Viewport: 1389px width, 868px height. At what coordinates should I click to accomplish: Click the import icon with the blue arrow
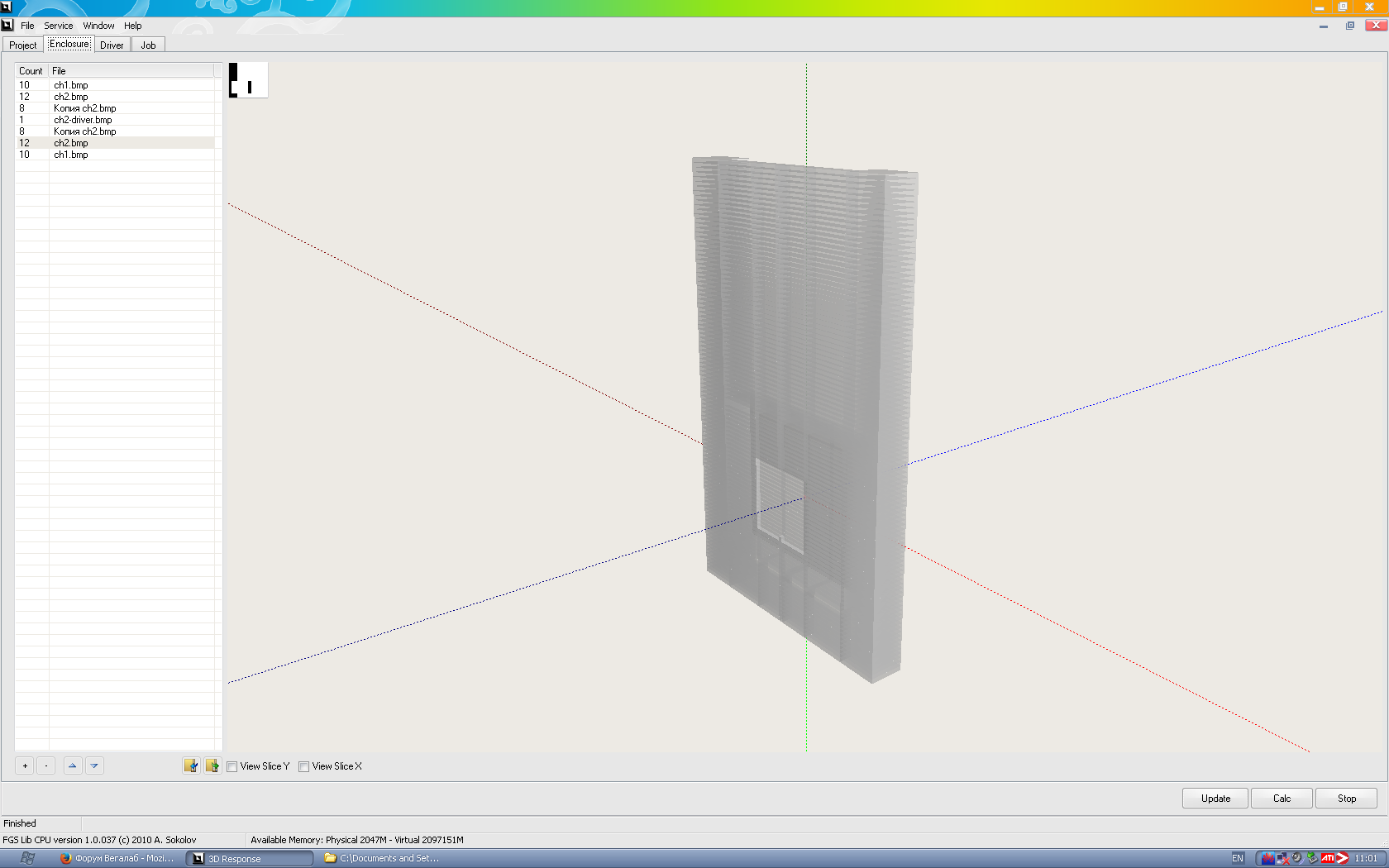point(191,765)
